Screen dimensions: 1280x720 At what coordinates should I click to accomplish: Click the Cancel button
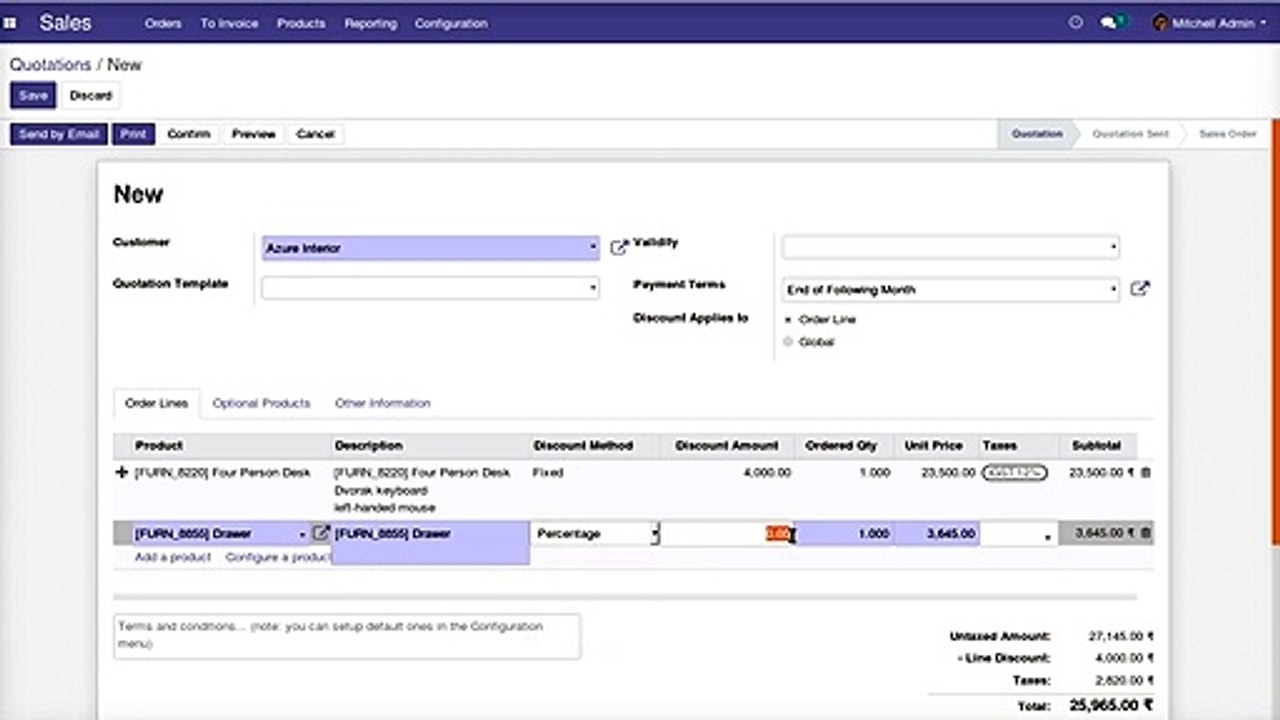315,134
